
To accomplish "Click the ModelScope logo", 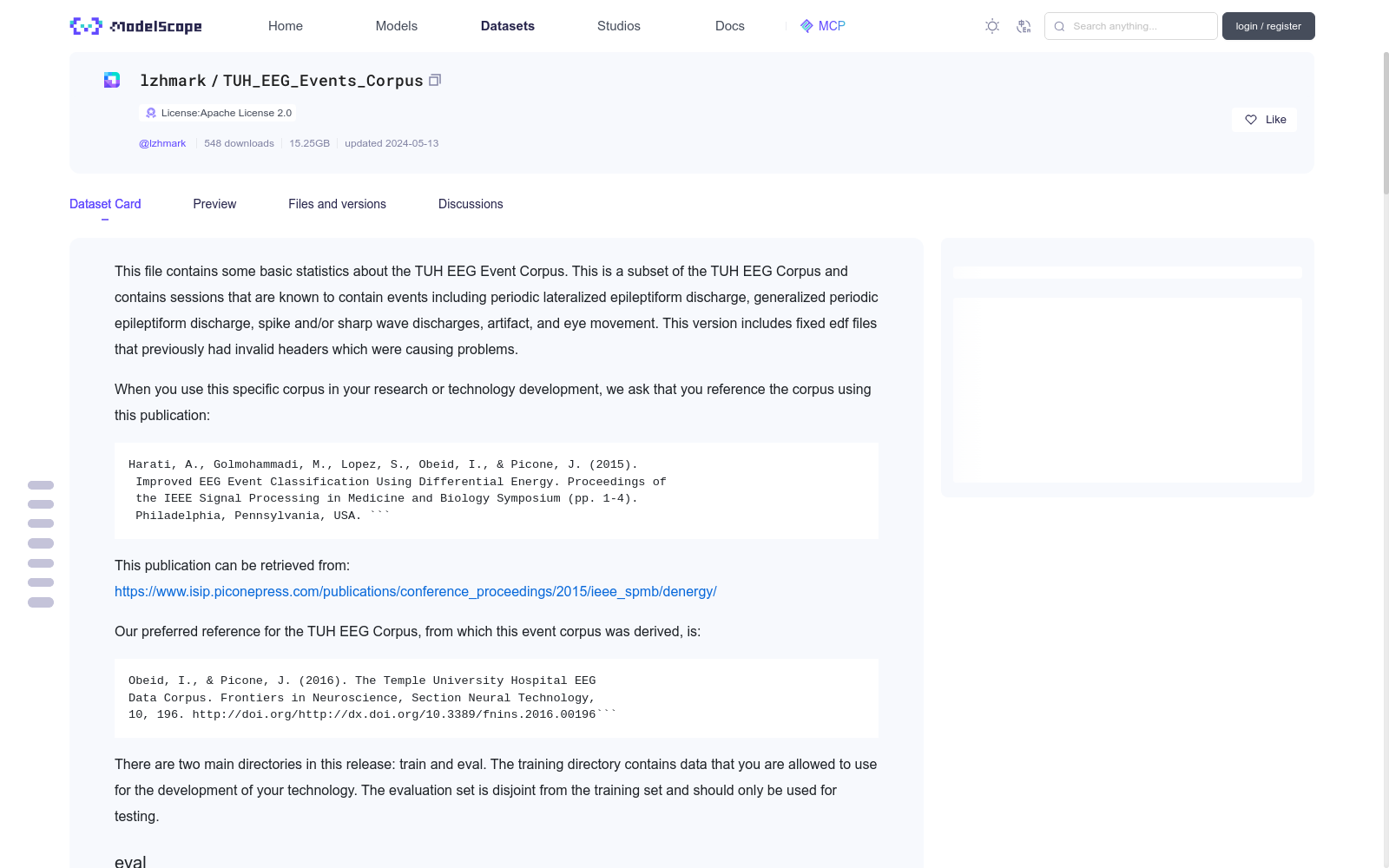I will point(135,26).
